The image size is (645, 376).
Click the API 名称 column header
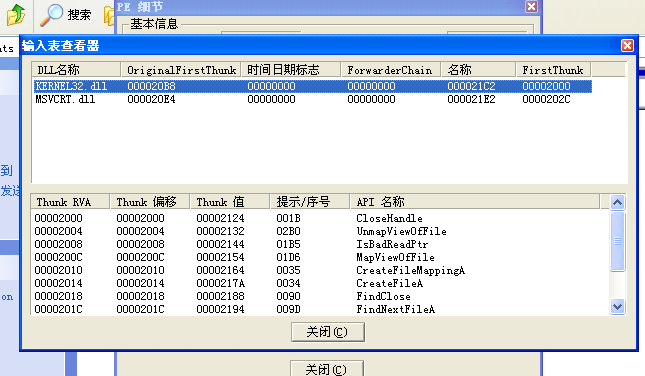click(475, 202)
